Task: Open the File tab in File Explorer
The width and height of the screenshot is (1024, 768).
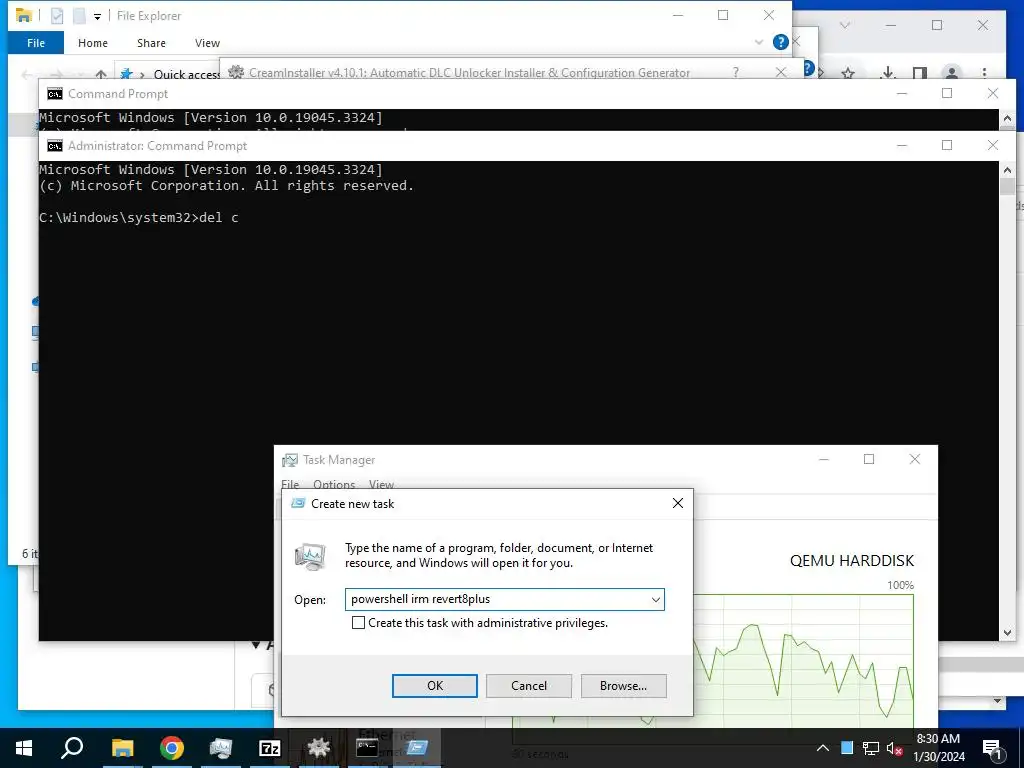Action: [x=36, y=43]
